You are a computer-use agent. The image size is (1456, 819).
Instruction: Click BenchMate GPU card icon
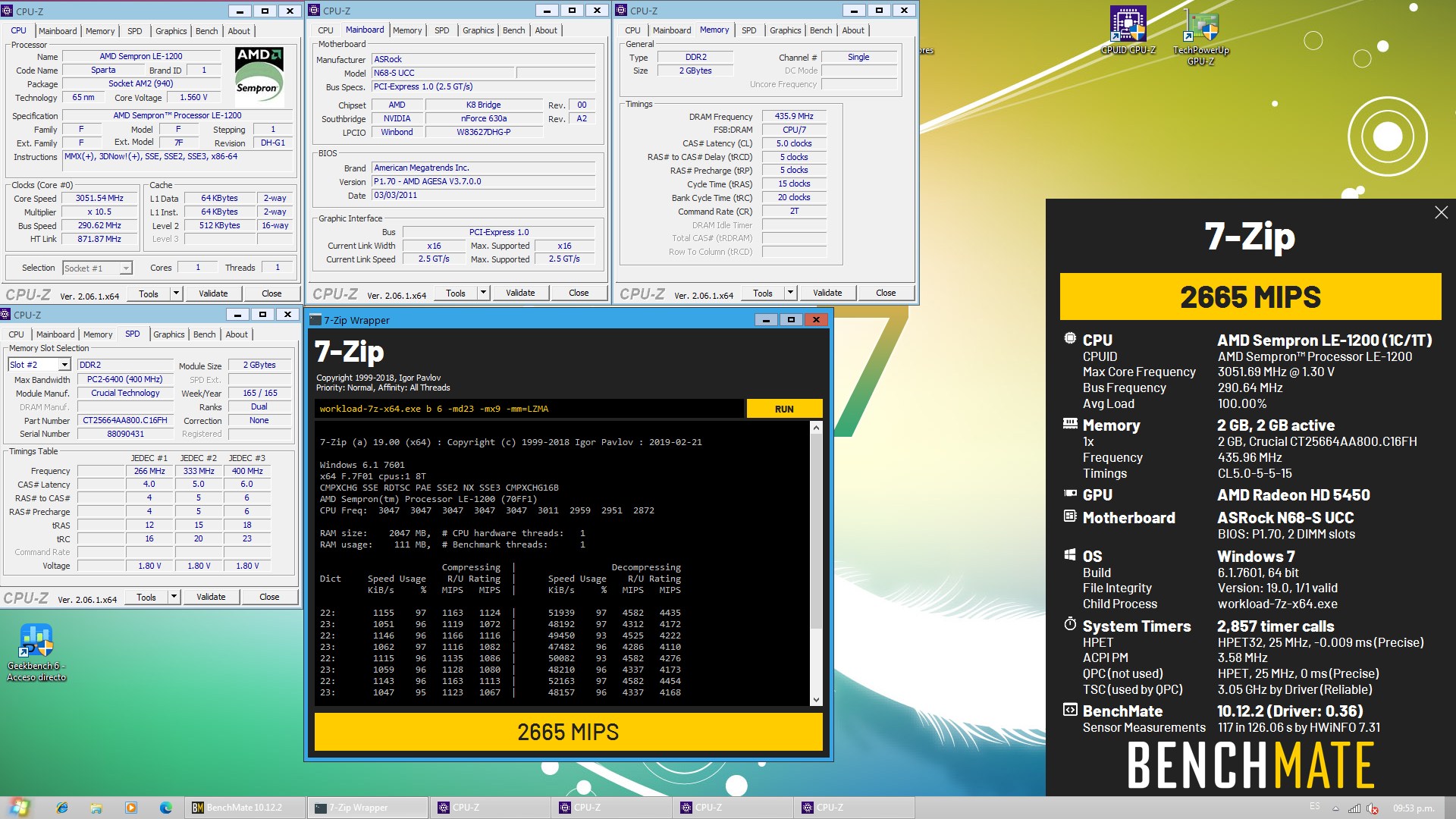(x=1070, y=494)
